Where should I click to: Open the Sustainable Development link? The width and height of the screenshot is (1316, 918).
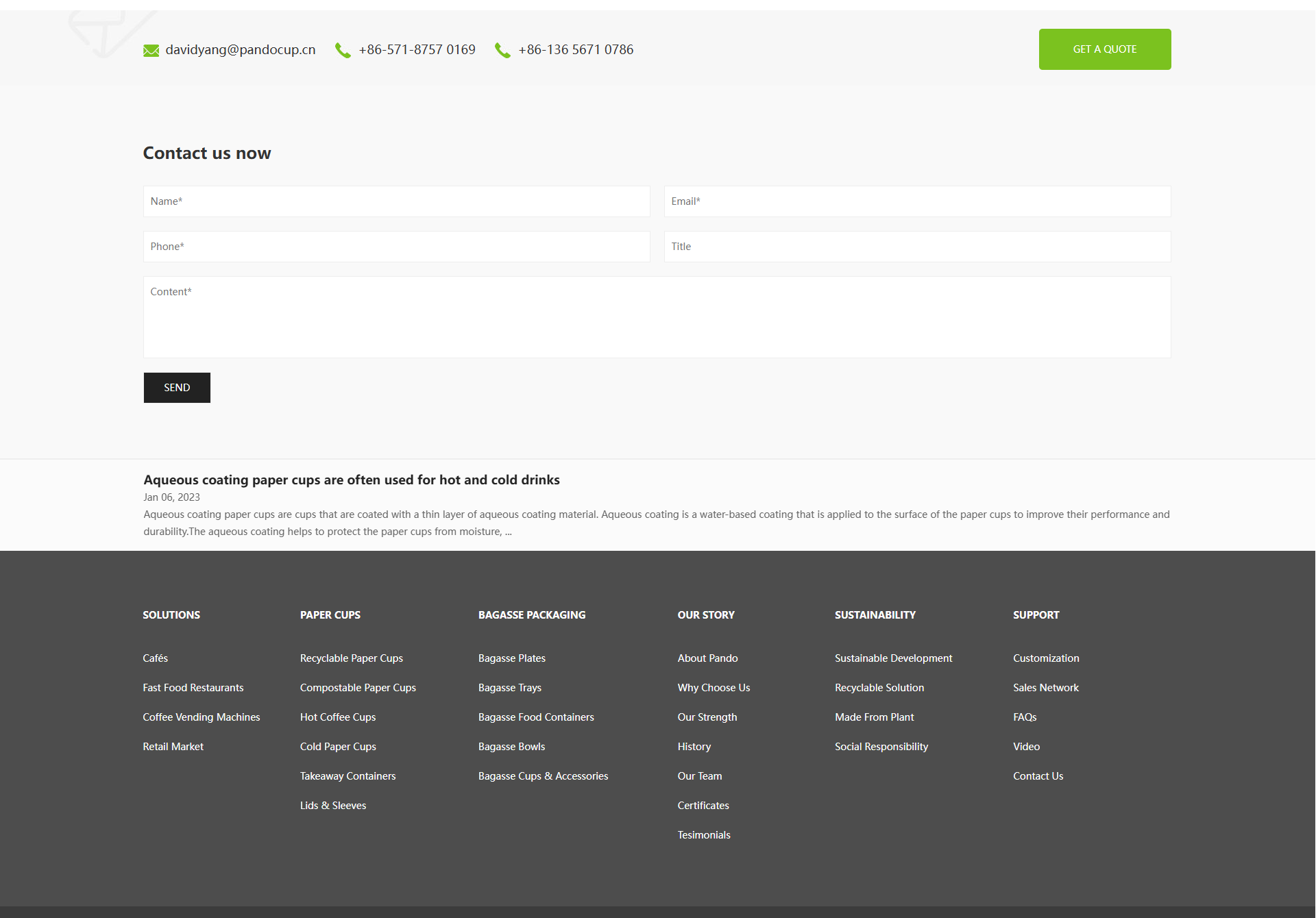pyautogui.click(x=893, y=658)
